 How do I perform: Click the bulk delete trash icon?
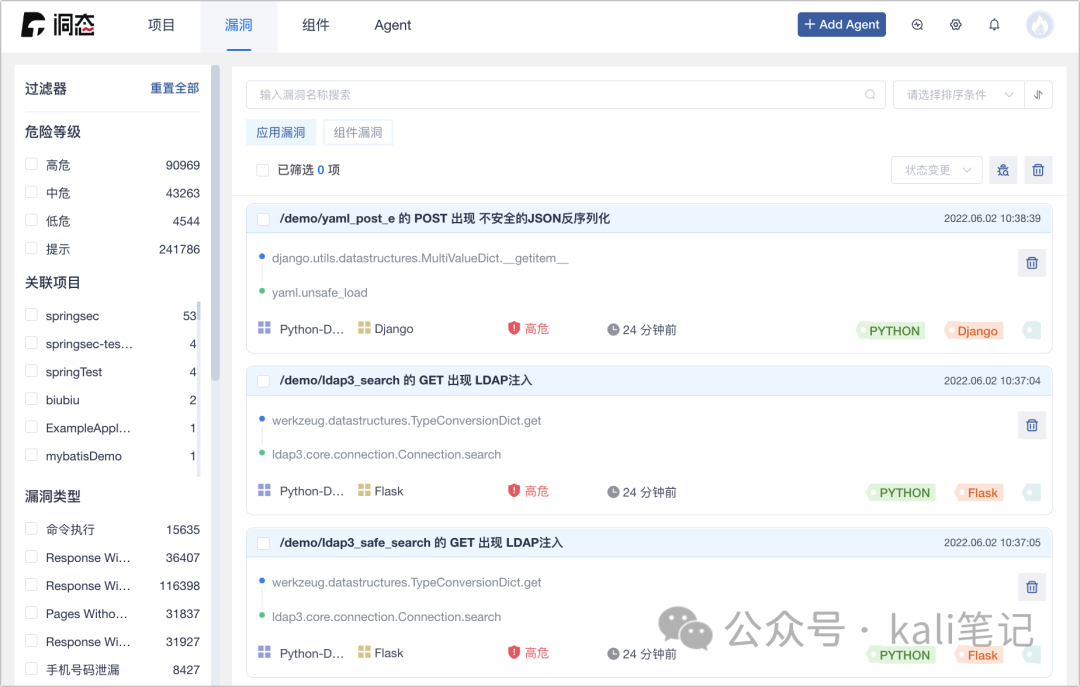point(1038,170)
